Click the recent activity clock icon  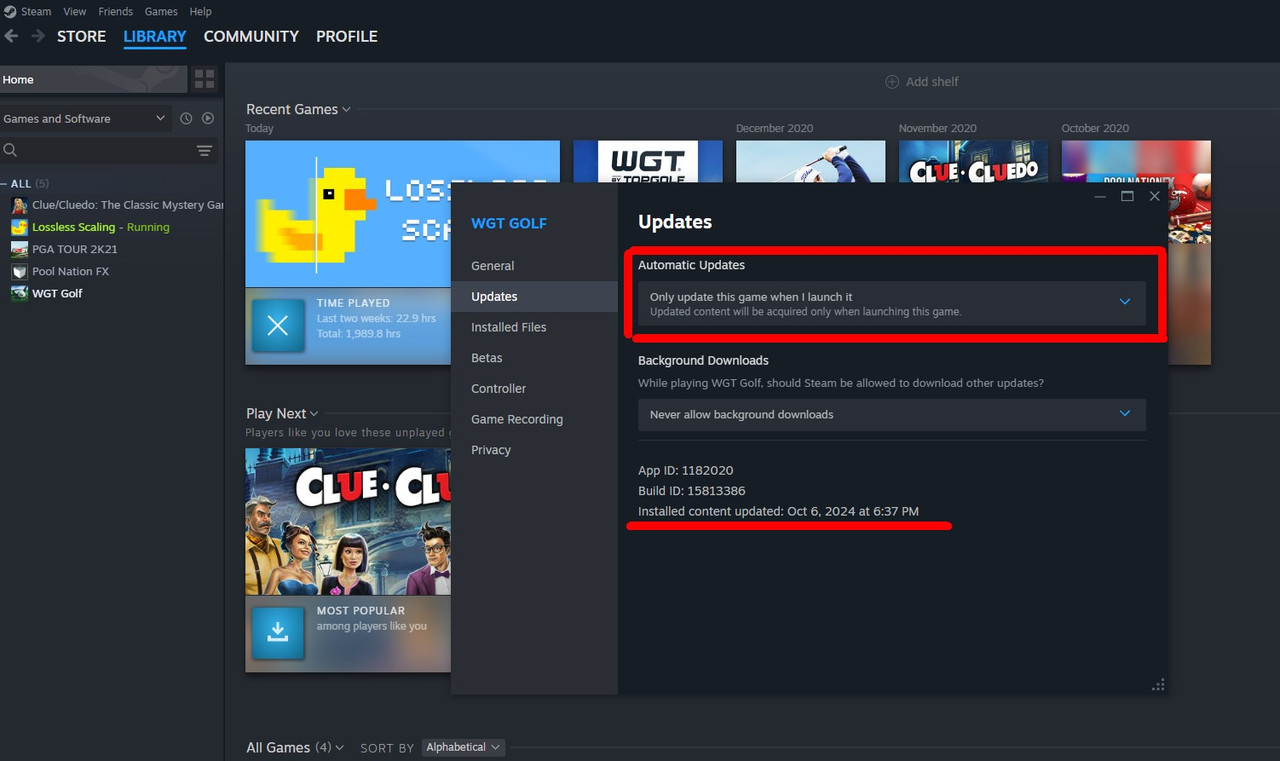point(186,118)
